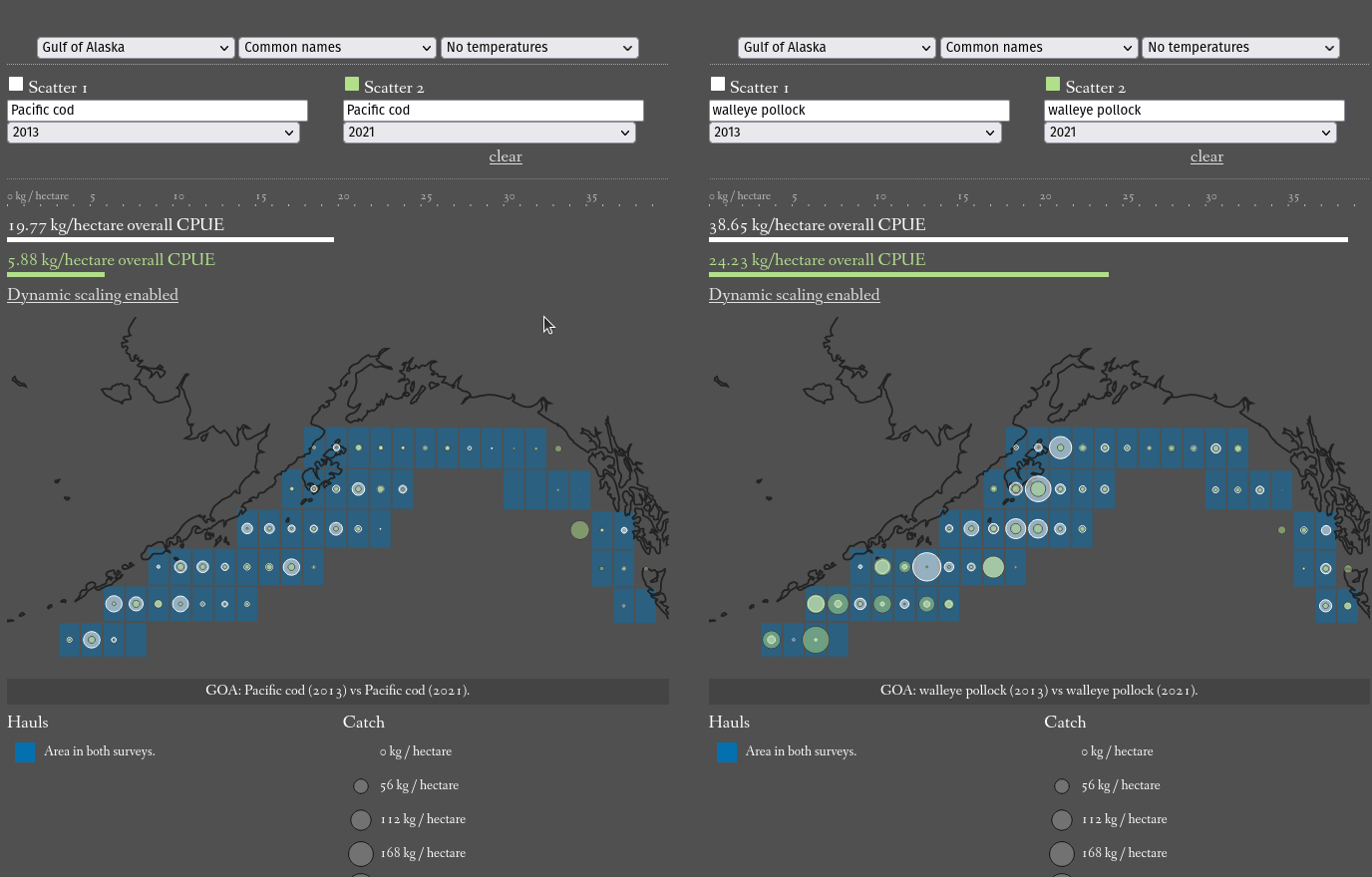The image size is (1372, 877).
Task: Click the clear link in the right panel
Action: pyautogui.click(x=1206, y=156)
